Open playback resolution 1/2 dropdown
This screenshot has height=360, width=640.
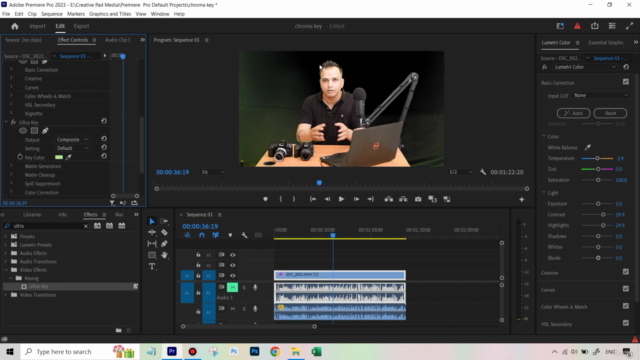coord(461,172)
